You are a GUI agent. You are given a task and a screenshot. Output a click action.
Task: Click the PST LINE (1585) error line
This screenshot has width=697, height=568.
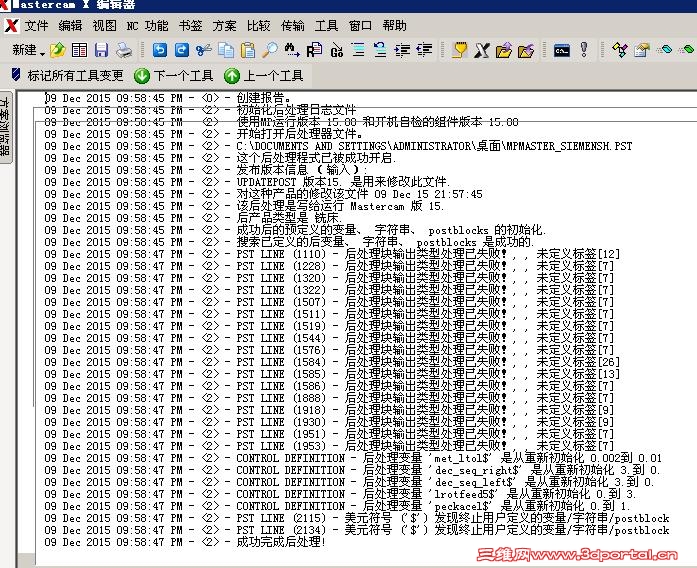[x=332, y=374]
